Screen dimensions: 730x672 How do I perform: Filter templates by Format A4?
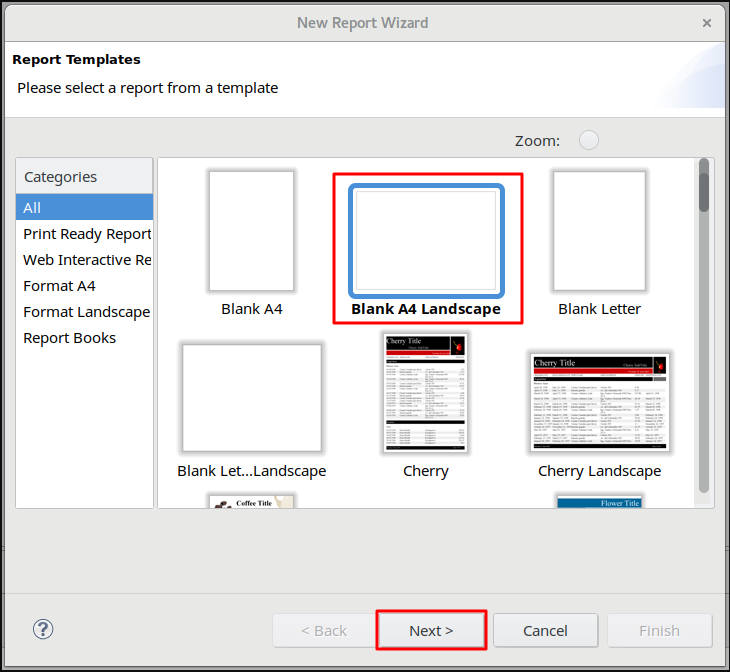point(60,286)
